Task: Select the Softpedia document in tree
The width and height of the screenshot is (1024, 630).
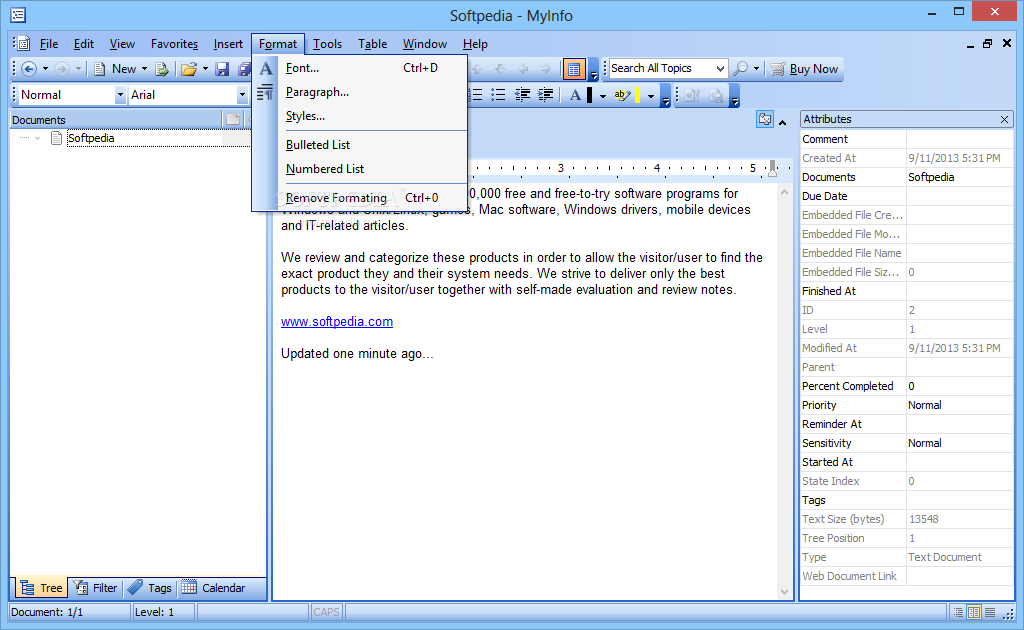Action: [91, 138]
